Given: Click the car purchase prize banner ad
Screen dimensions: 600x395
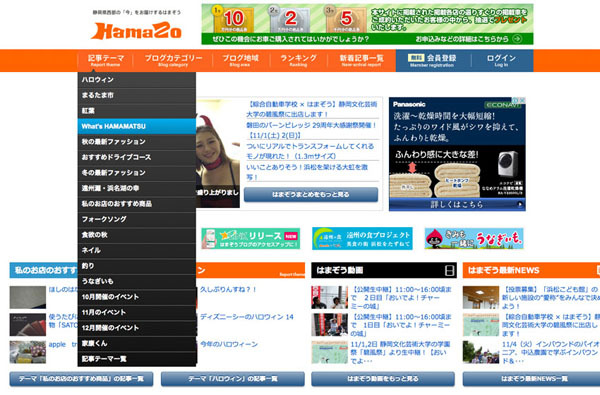Looking at the screenshot, I should 367,24.
